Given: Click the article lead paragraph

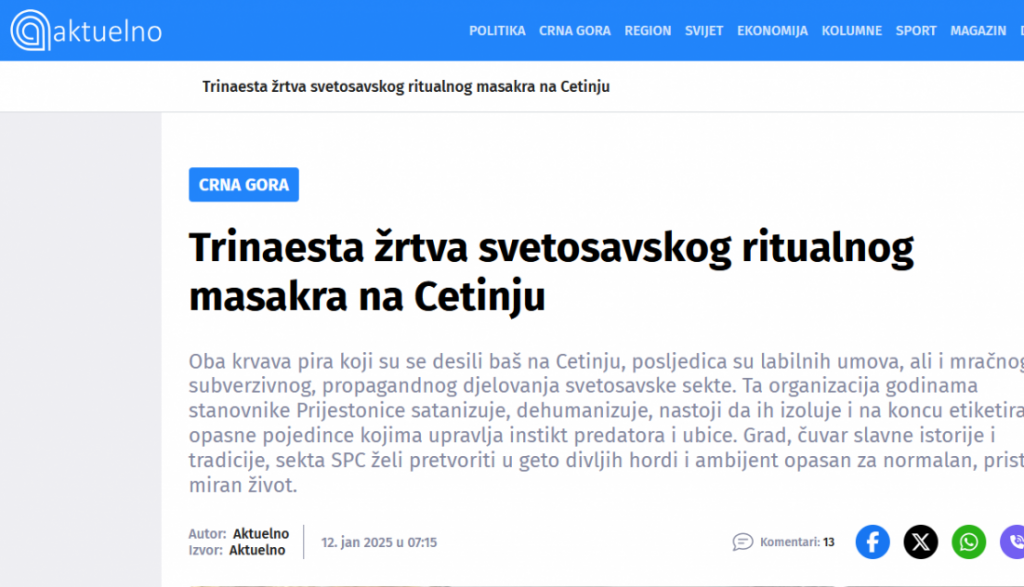Looking at the screenshot, I should pyautogui.click(x=606, y=423).
